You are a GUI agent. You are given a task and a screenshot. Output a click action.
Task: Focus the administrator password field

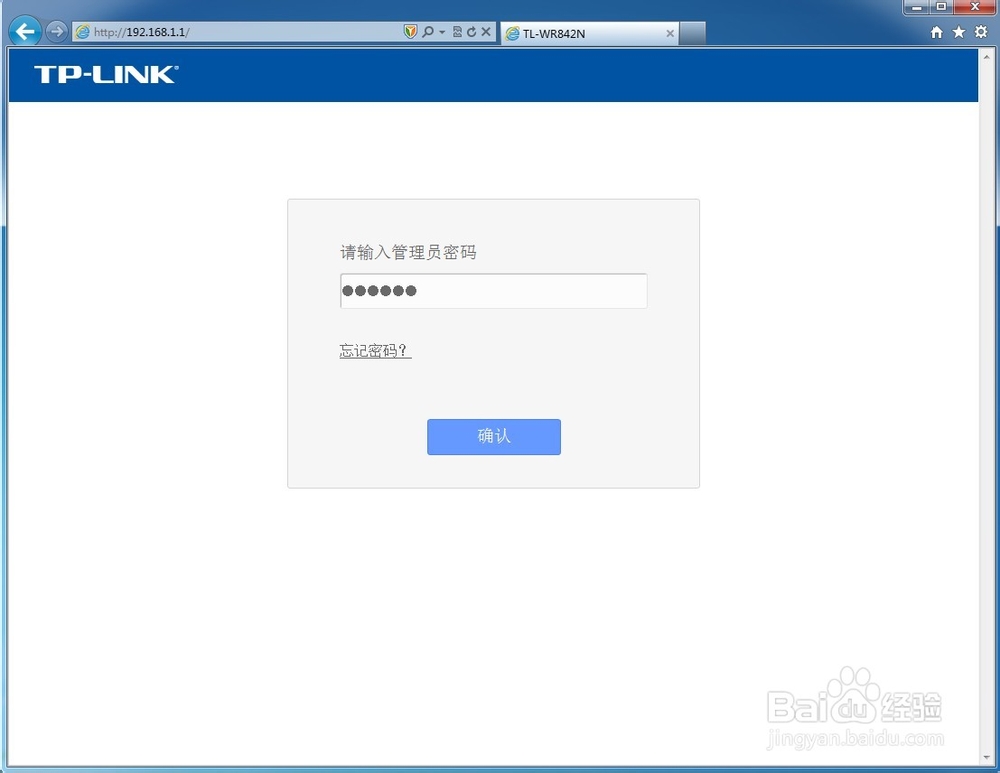(x=494, y=291)
